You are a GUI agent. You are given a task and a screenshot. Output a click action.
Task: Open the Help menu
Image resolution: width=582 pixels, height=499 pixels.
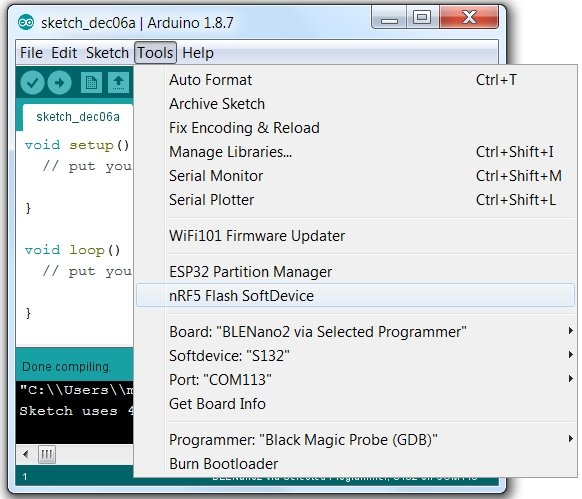(x=198, y=53)
